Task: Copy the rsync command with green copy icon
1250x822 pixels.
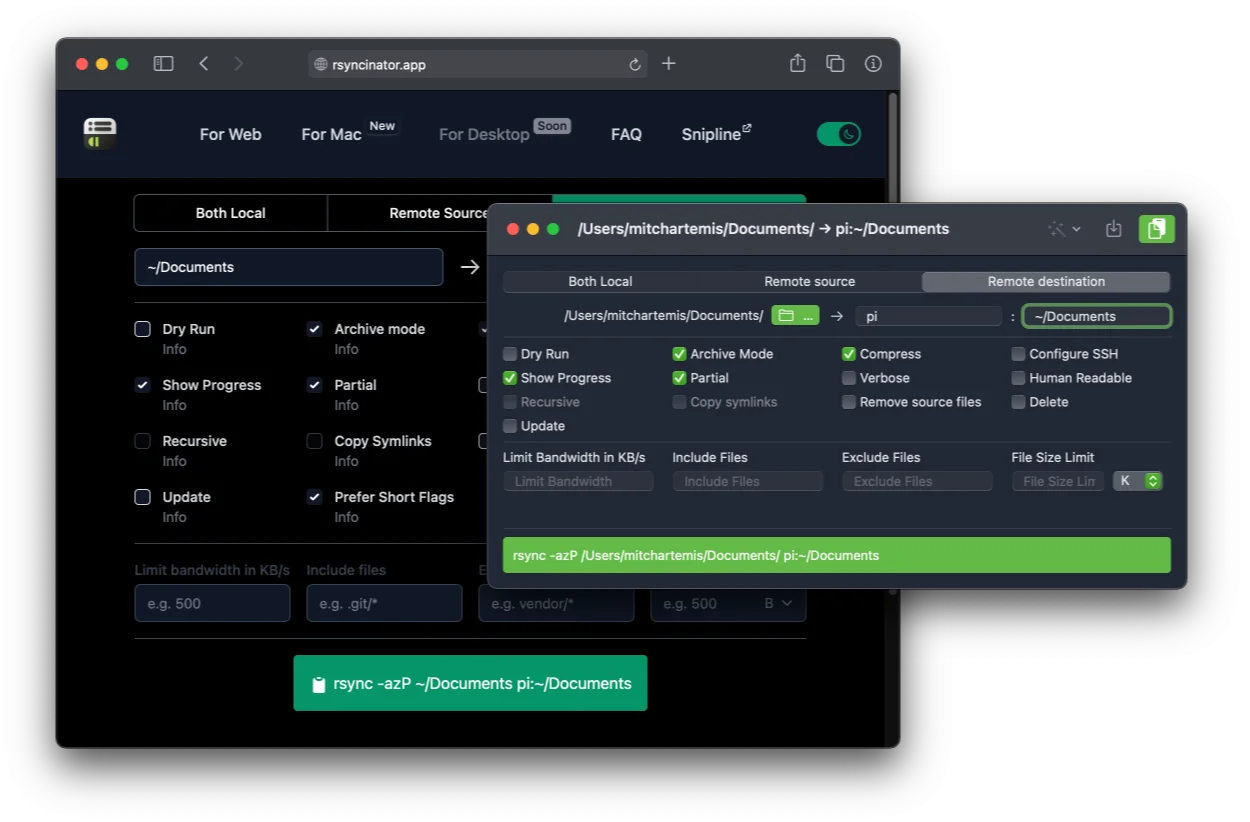Action: (1156, 228)
